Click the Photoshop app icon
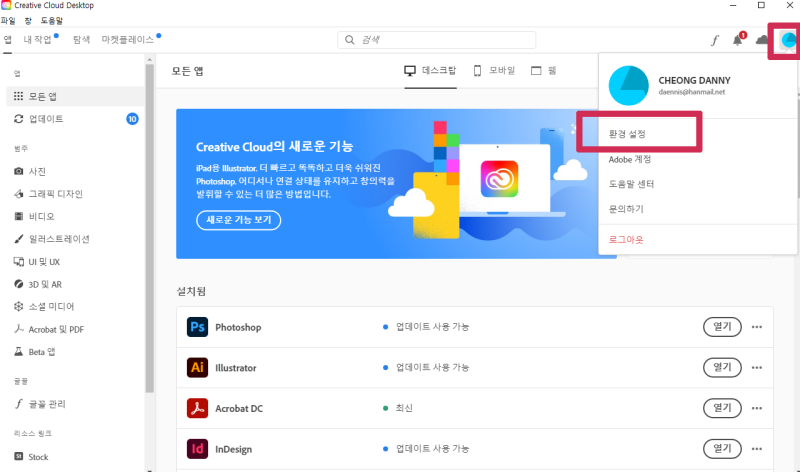Image resolution: width=800 pixels, height=472 pixels. coord(197,327)
